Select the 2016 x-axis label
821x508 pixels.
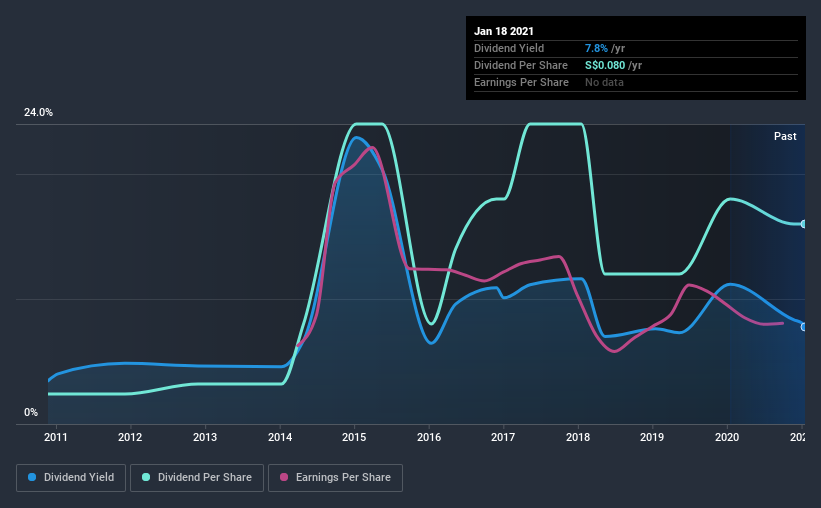pos(429,437)
